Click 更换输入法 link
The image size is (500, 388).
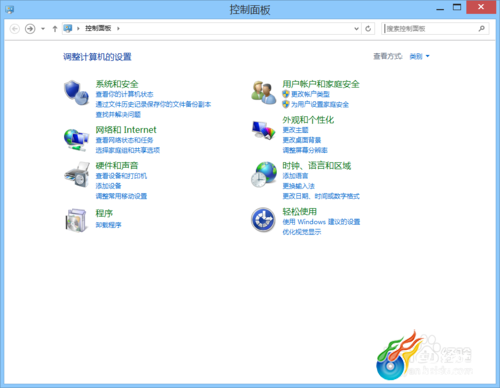299,186
